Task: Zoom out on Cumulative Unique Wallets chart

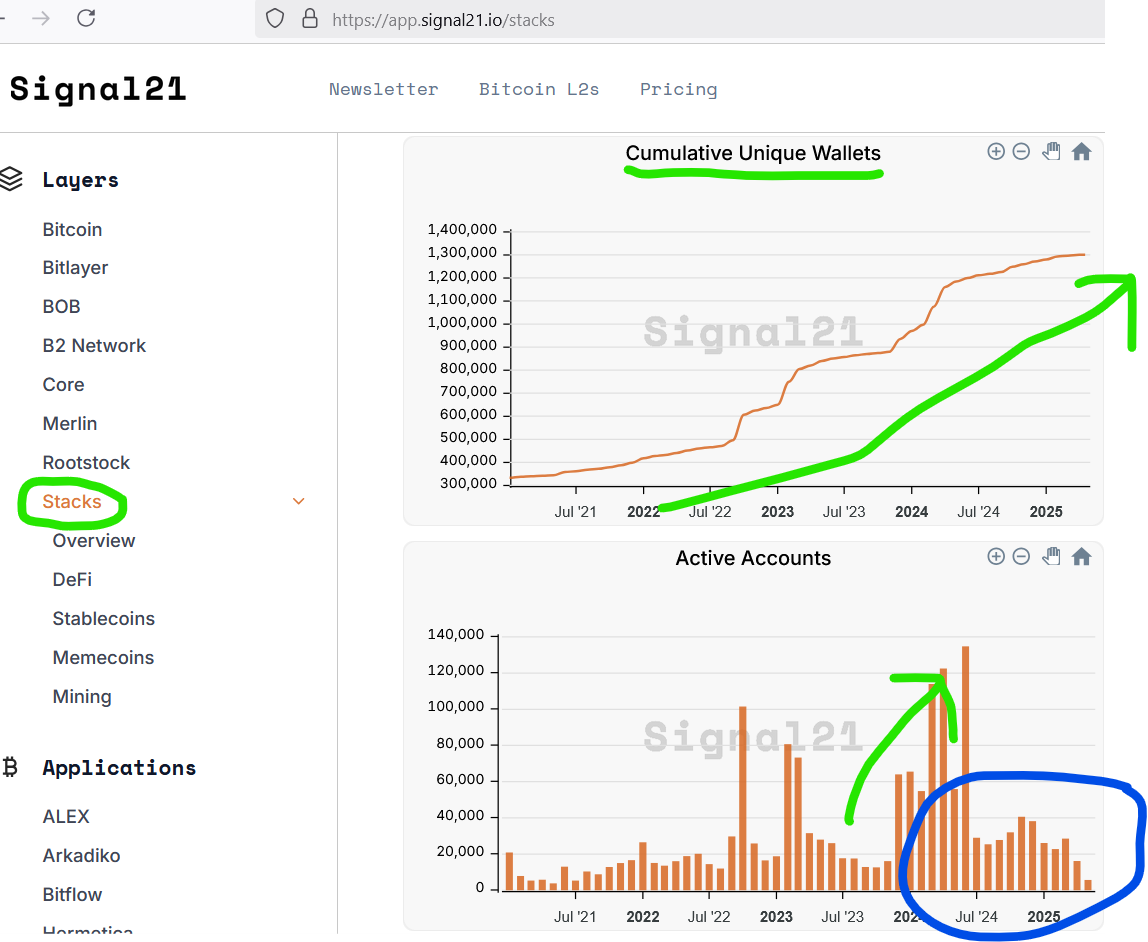Action: point(1021,152)
